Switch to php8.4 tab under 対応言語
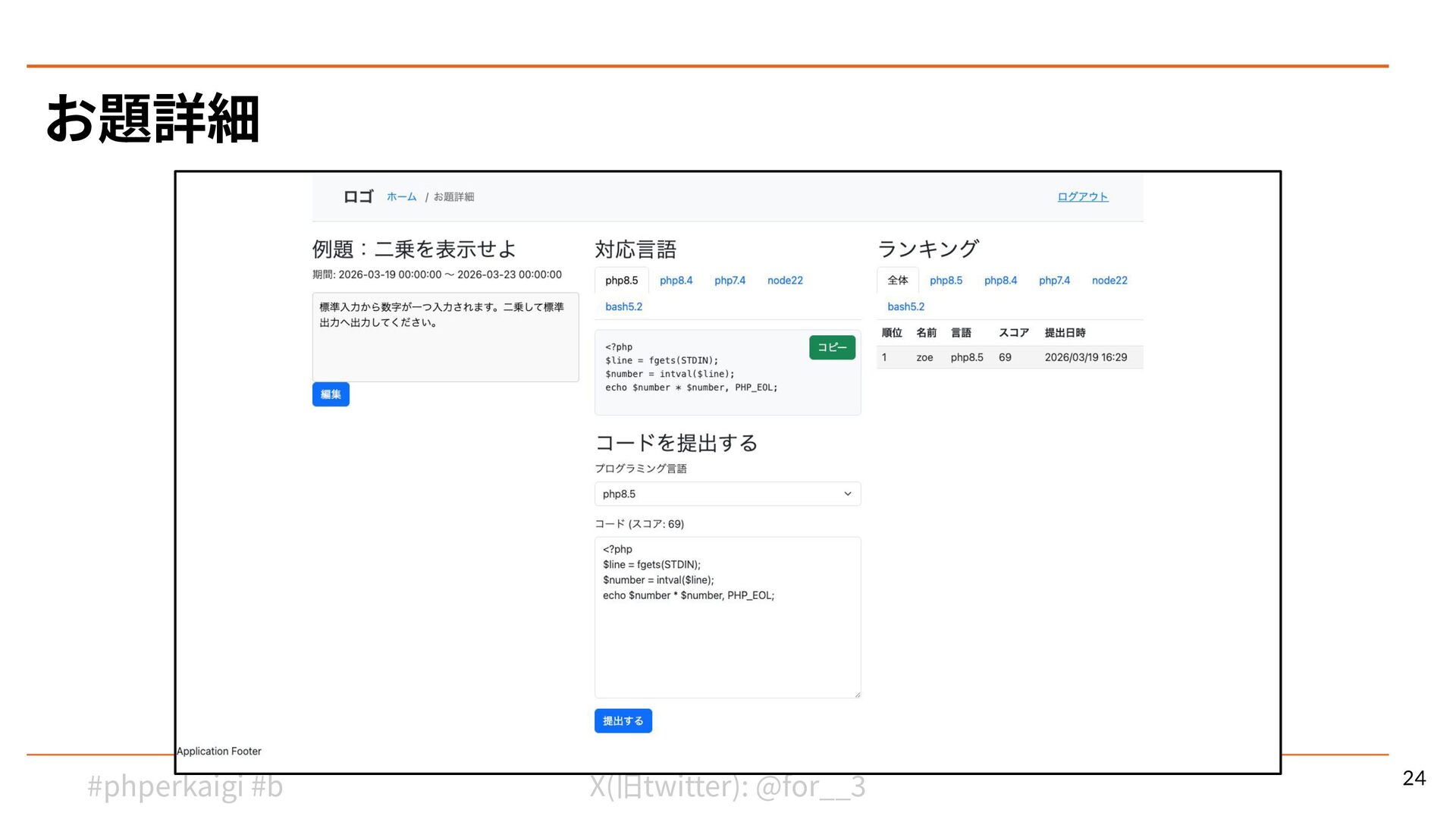Screen dimensions: 1456x819 click(676, 281)
